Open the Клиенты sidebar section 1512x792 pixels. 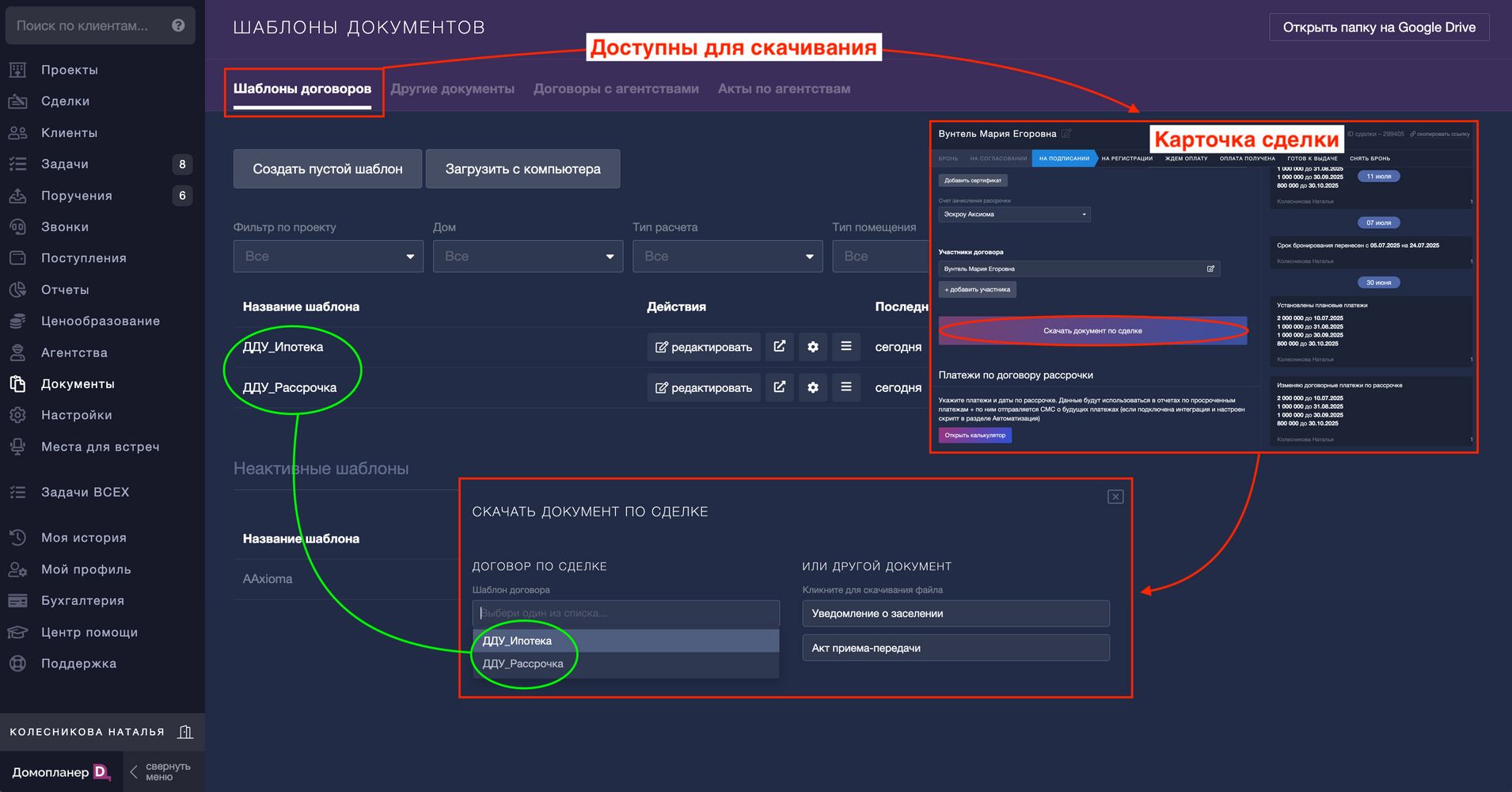point(69,132)
